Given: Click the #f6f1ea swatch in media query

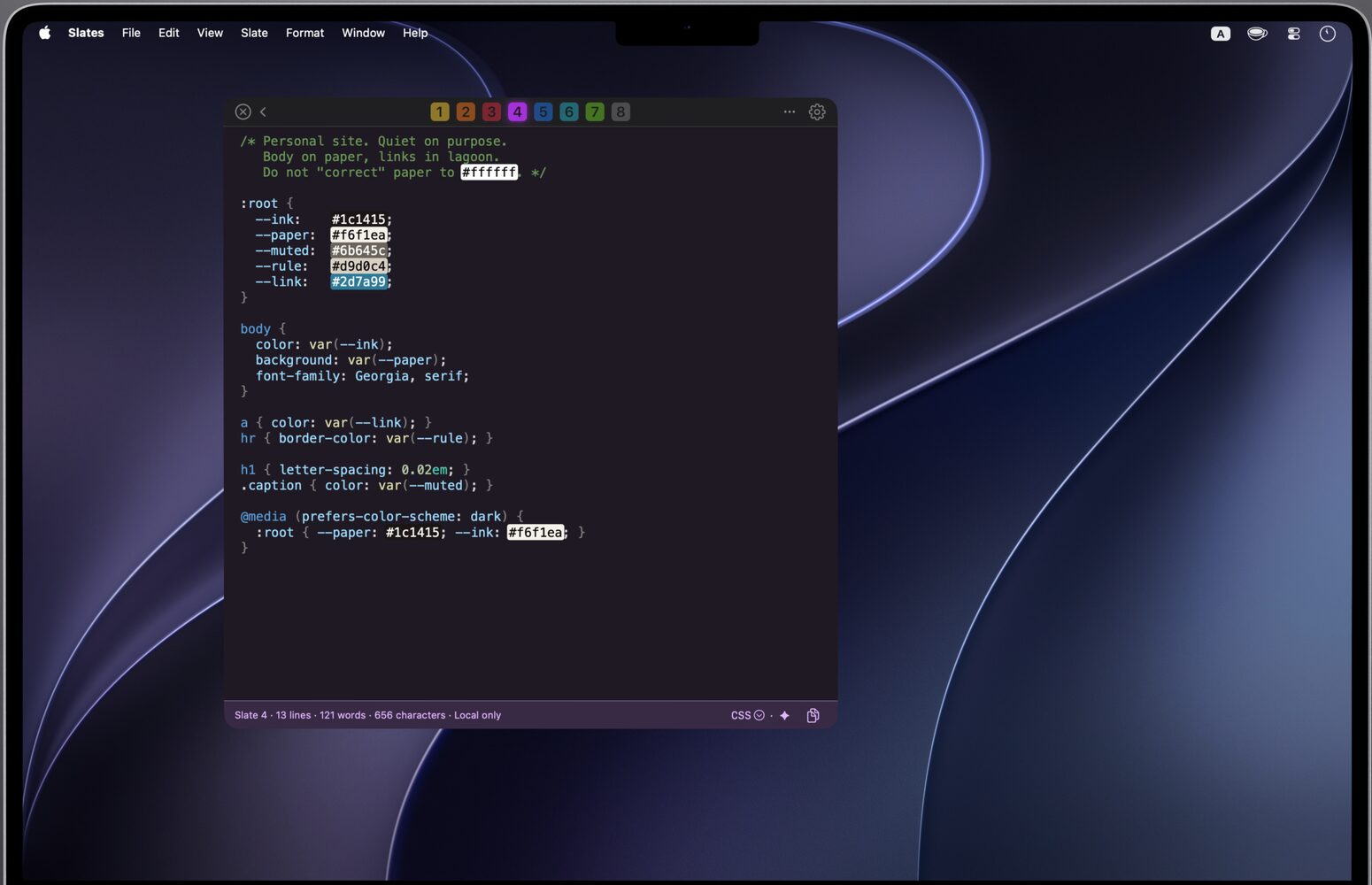Looking at the screenshot, I should (x=536, y=532).
